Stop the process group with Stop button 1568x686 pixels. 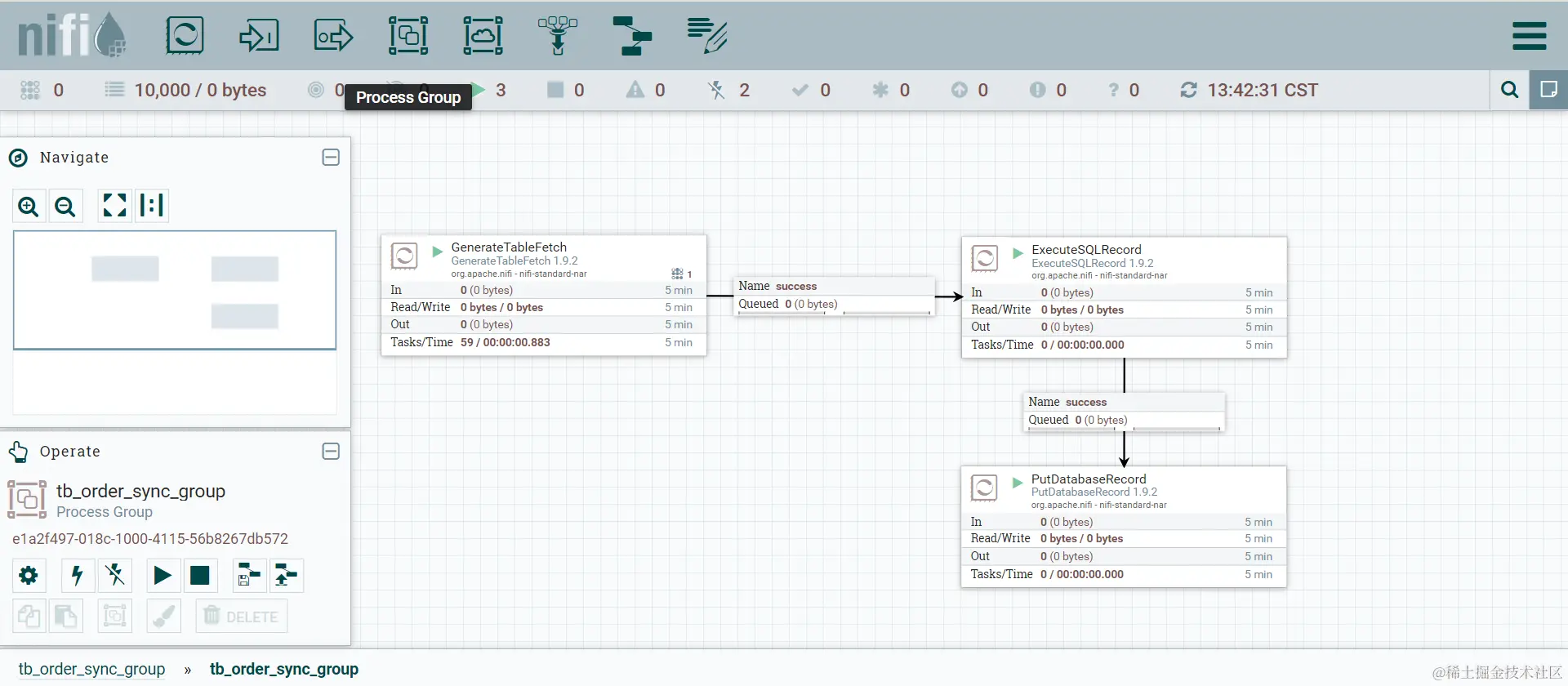pos(200,576)
